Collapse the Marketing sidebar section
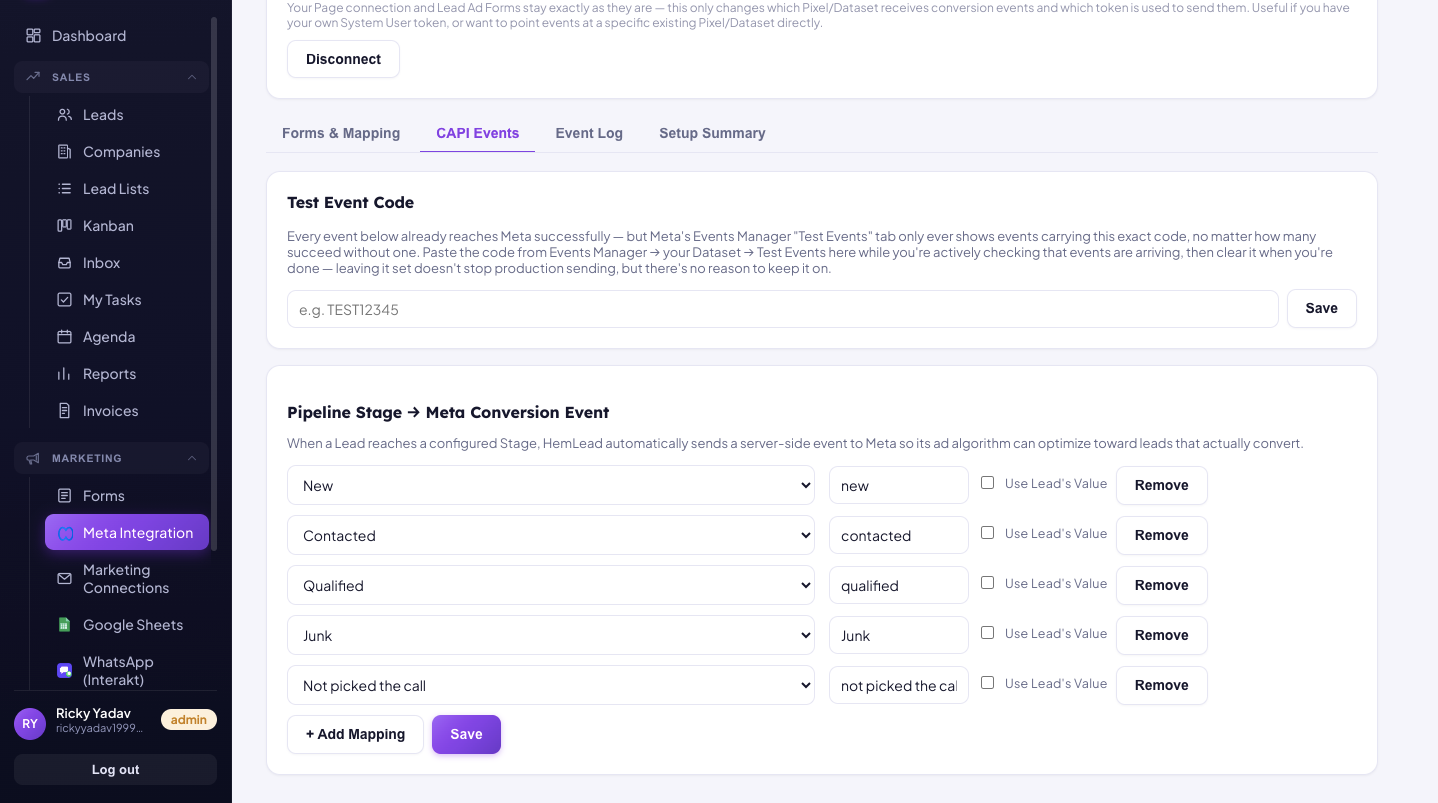This screenshot has width=1438, height=803. click(x=111, y=458)
